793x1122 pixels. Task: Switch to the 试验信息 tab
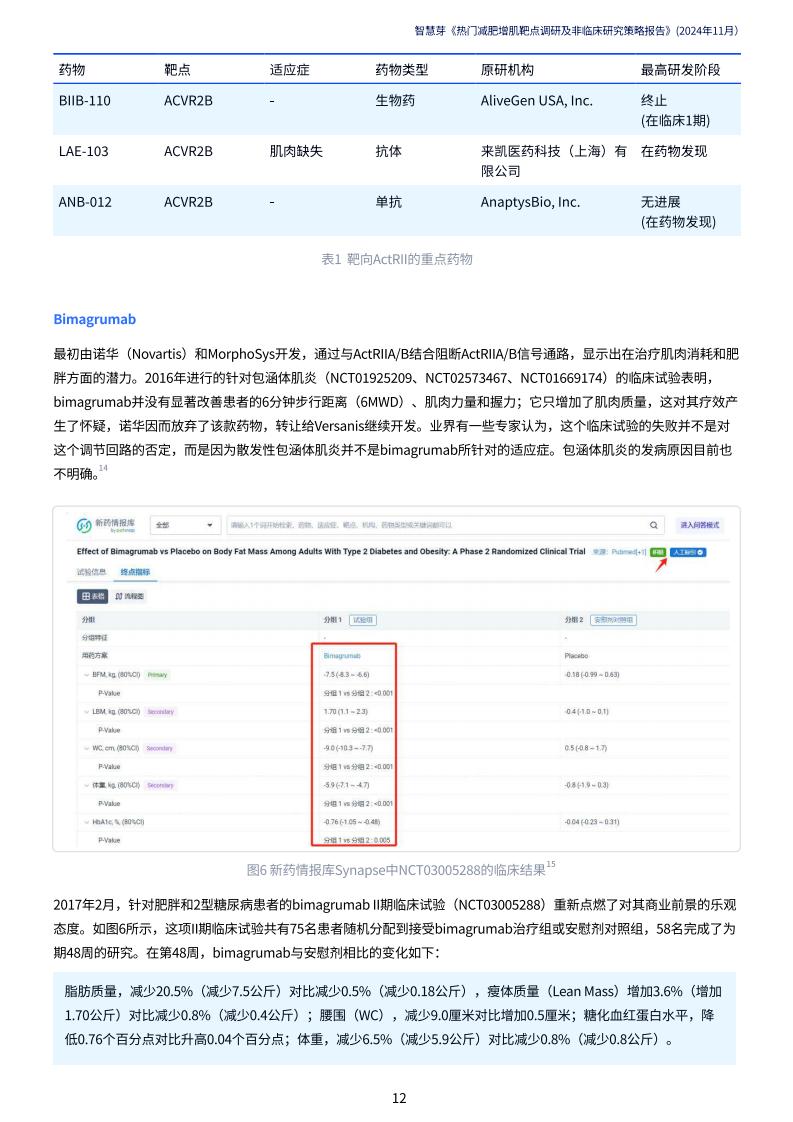click(92, 572)
